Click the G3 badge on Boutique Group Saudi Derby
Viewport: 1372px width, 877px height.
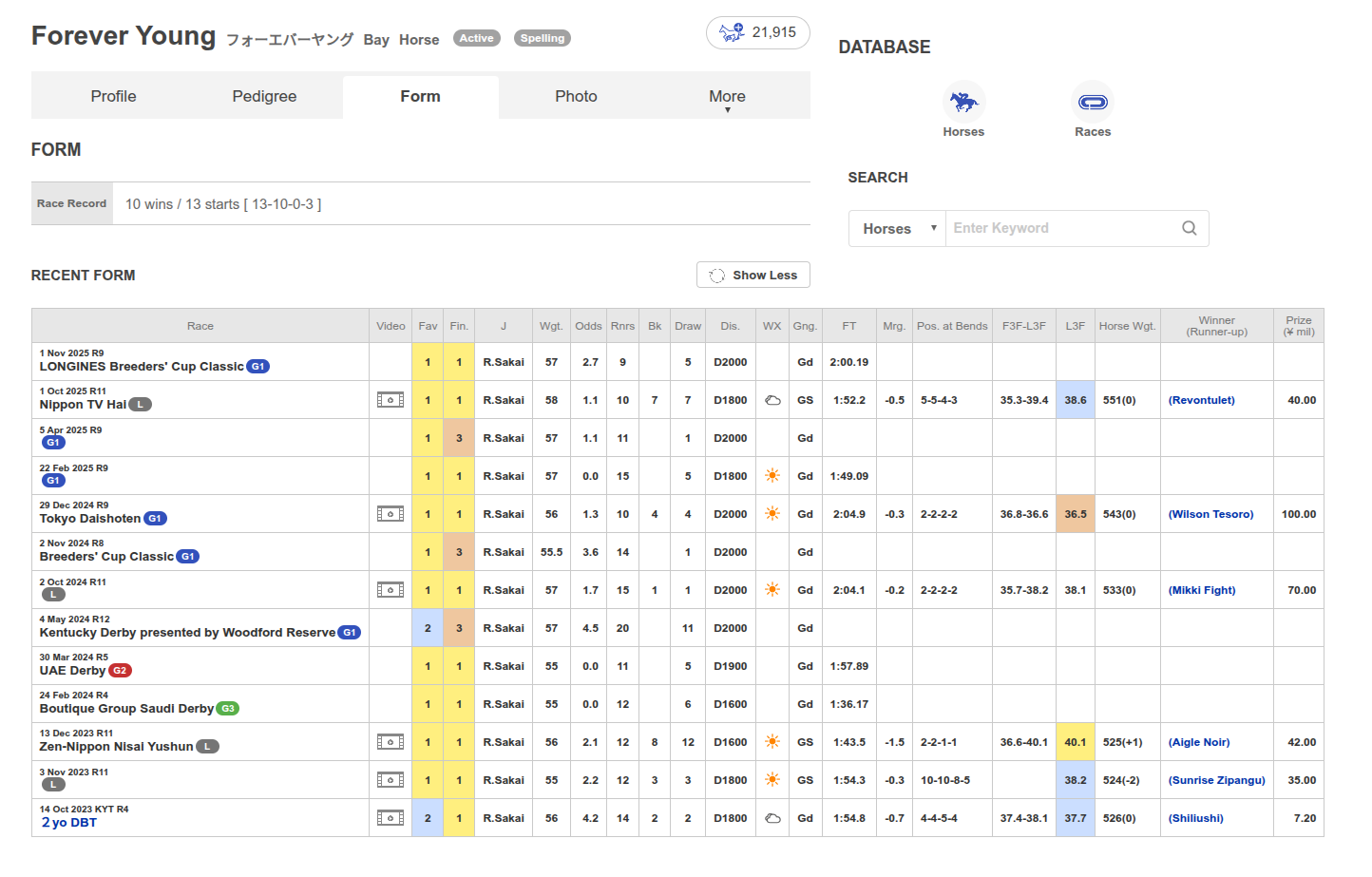[228, 709]
